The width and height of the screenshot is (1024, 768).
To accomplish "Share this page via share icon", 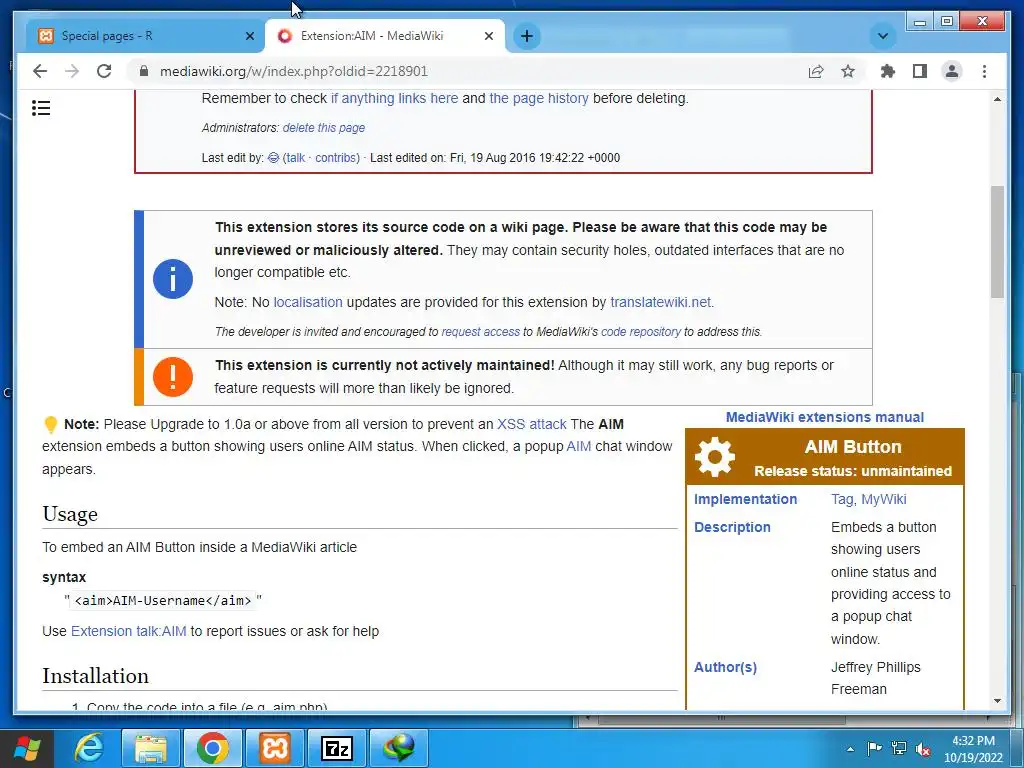I will click(816, 71).
